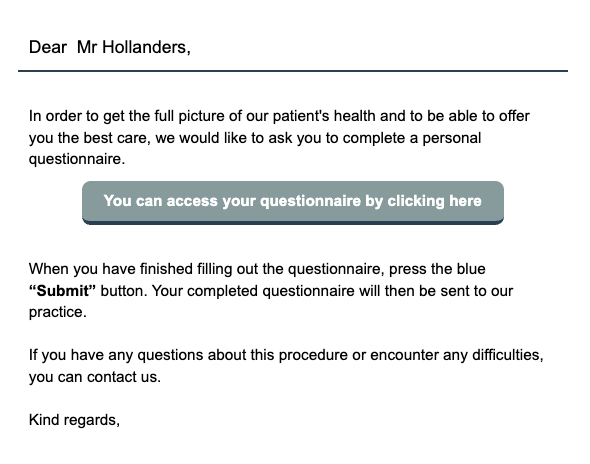590x464 pixels.
Task: Click the horizontal divider under the greeting
Action: pyautogui.click(x=293, y=71)
